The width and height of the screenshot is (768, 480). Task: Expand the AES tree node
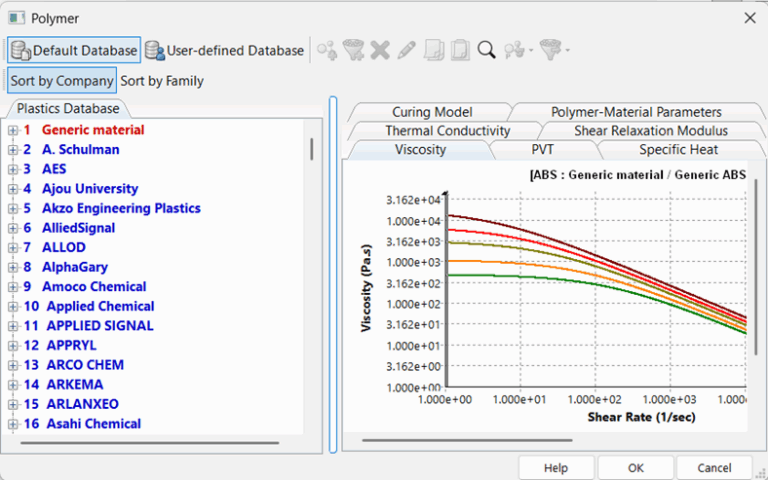pyautogui.click(x=13, y=169)
